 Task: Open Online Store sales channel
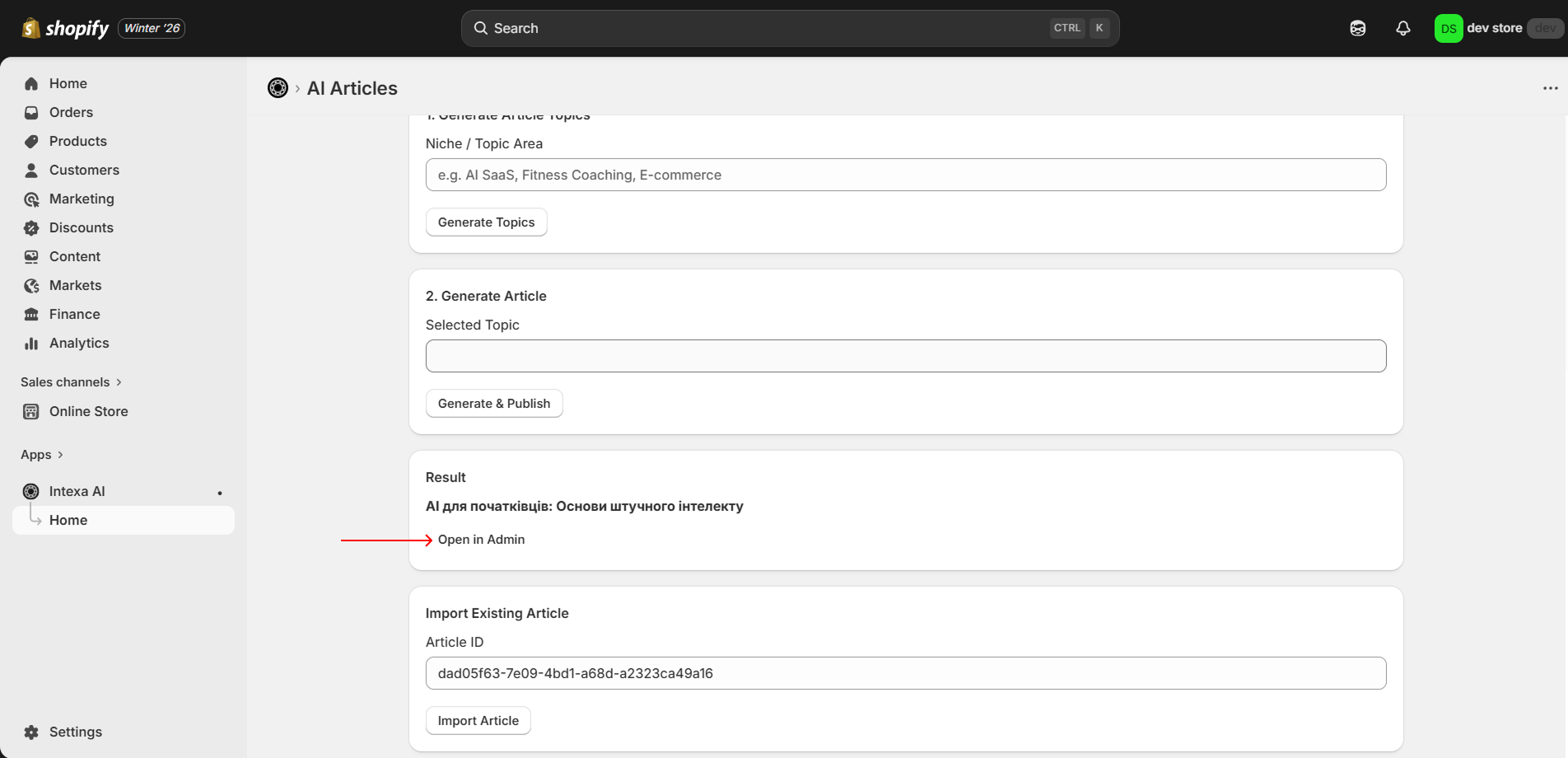(x=88, y=412)
